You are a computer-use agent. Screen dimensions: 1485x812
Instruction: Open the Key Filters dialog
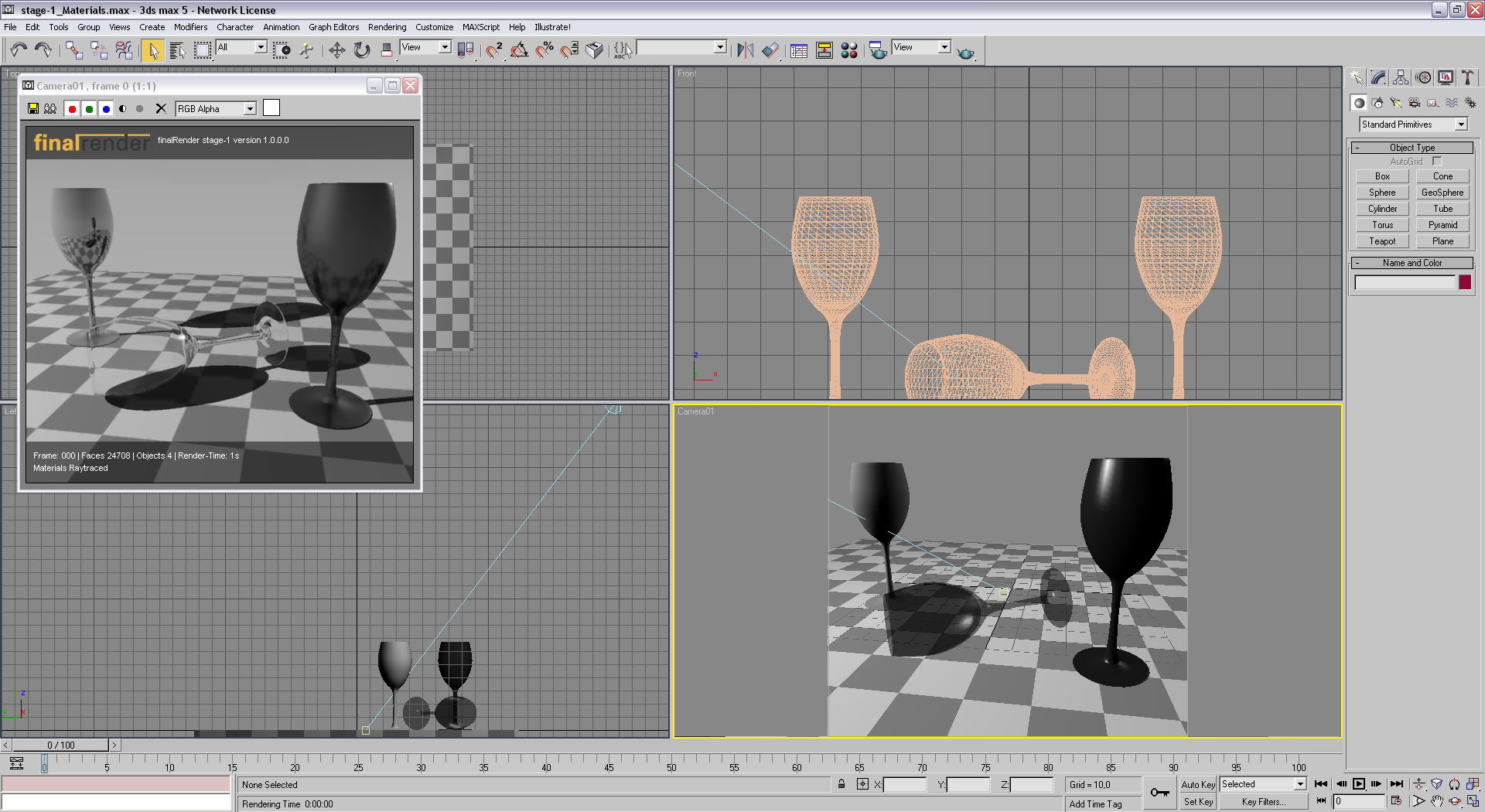[1264, 802]
